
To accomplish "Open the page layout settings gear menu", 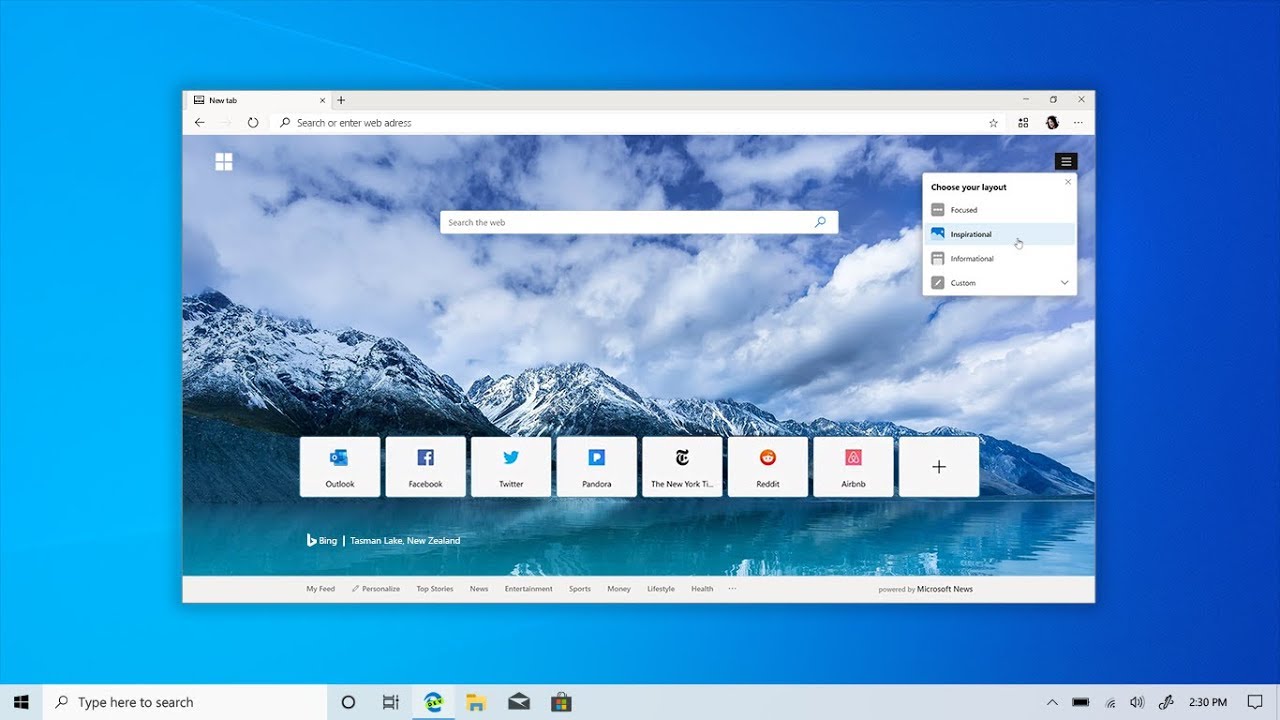I will (1066, 161).
